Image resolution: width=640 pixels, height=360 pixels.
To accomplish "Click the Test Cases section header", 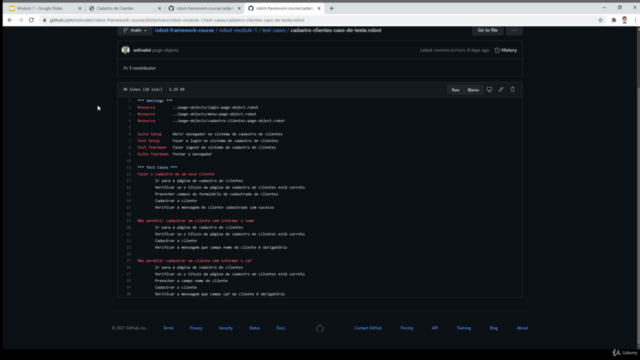I will [x=157, y=167].
